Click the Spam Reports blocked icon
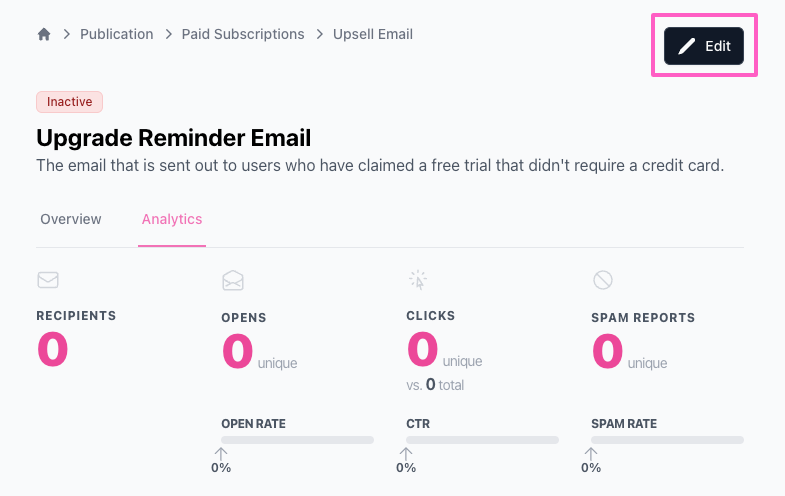 pos(603,280)
